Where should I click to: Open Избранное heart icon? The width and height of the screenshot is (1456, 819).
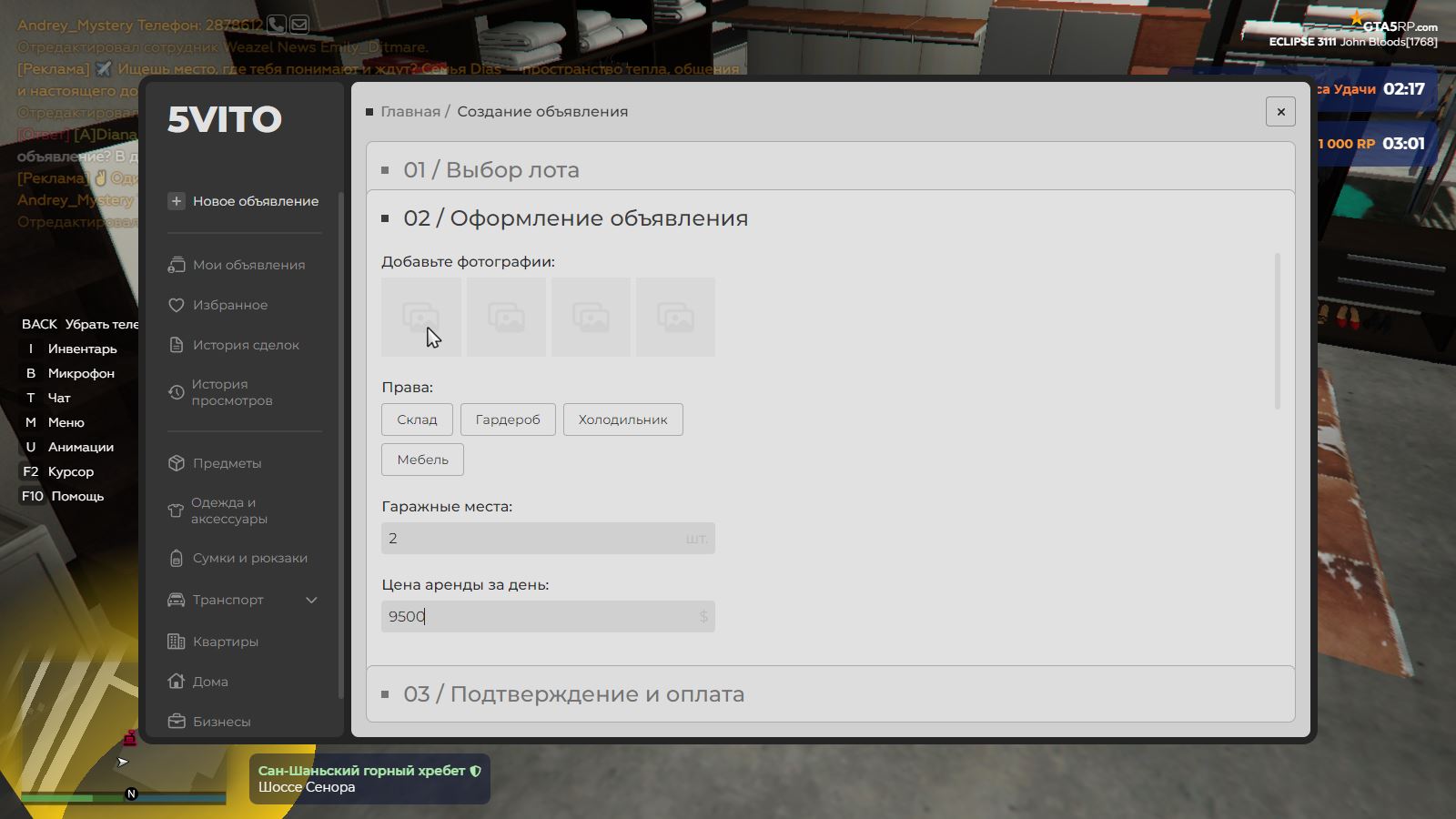click(177, 305)
